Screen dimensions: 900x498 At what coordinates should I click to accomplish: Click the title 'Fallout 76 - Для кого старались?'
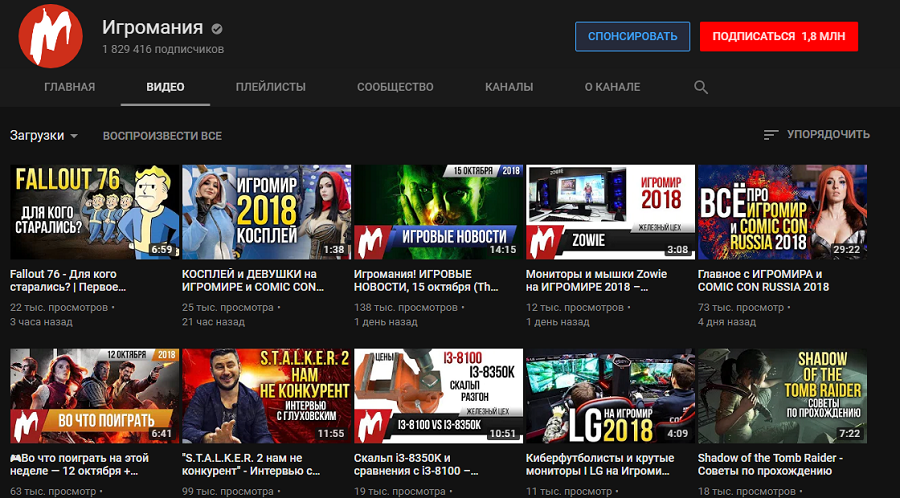coord(68,281)
